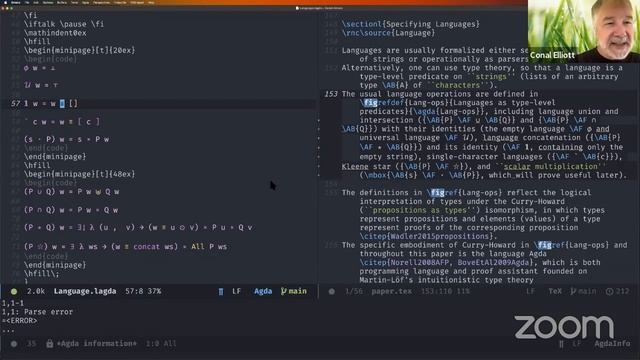The width and height of the screenshot is (640, 360).
Task: Click '\rnc\source{Language}' in paper.tex
Action: point(388,33)
